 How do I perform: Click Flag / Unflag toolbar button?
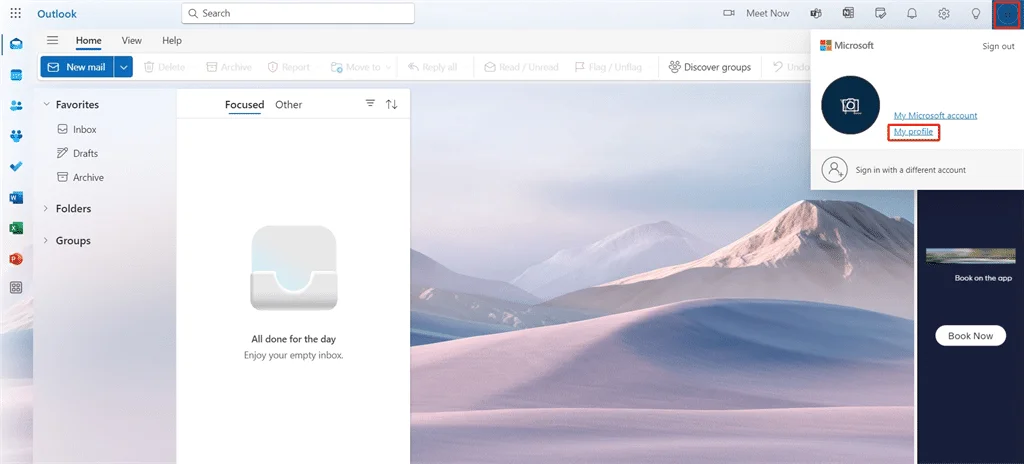pos(608,67)
